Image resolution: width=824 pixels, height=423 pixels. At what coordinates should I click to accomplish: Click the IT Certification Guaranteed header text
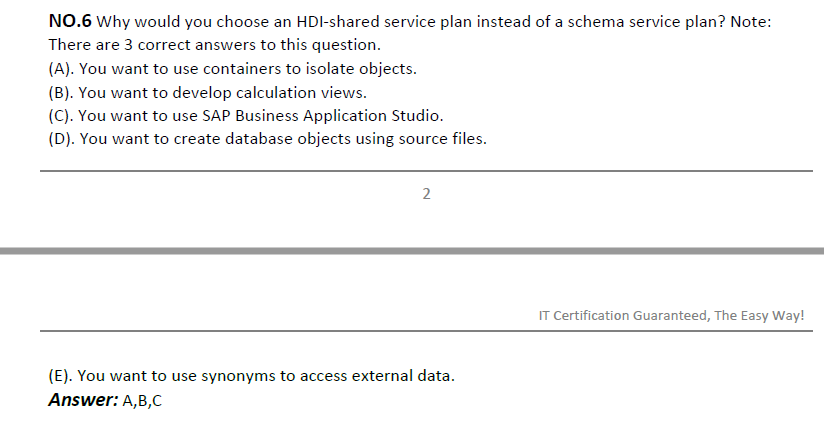[672, 315]
